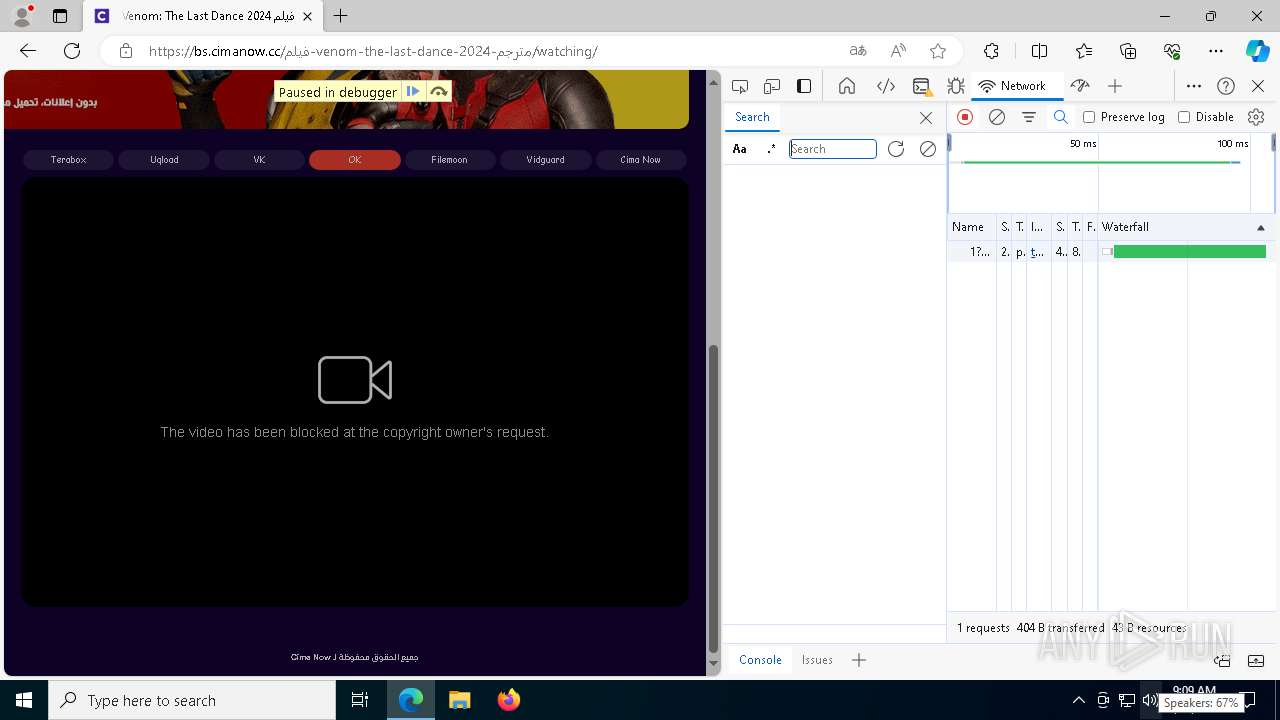Add a drawer tool with plus
Viewport: 1280px width, 720px height.
point(859,660)
